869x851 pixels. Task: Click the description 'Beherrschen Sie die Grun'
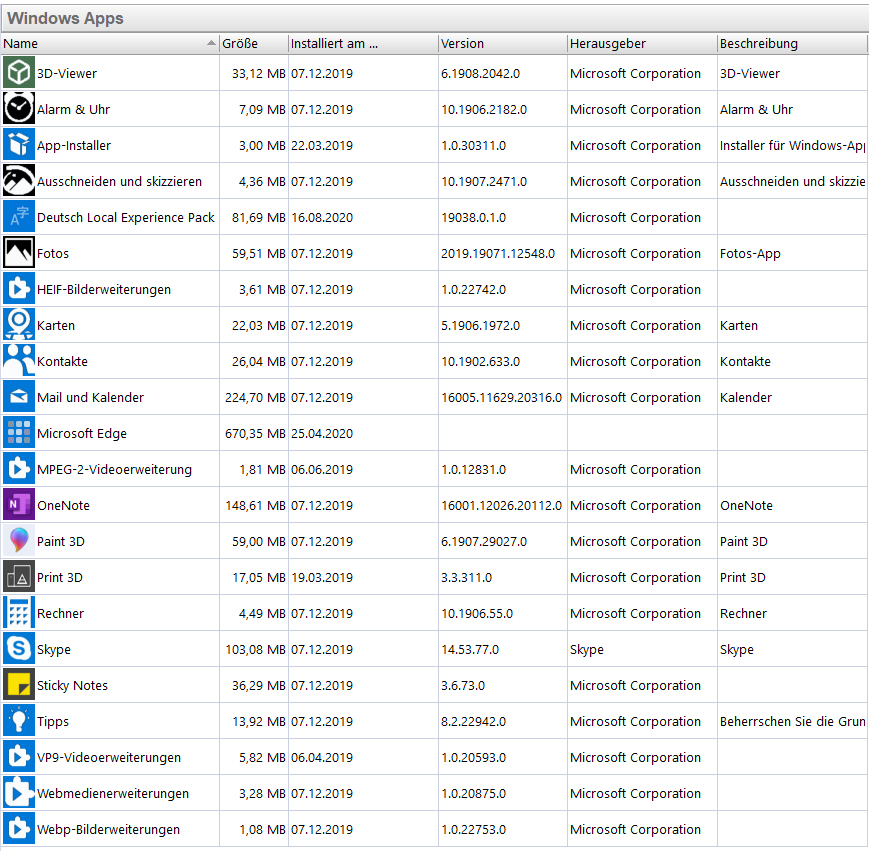coord(793,722)
